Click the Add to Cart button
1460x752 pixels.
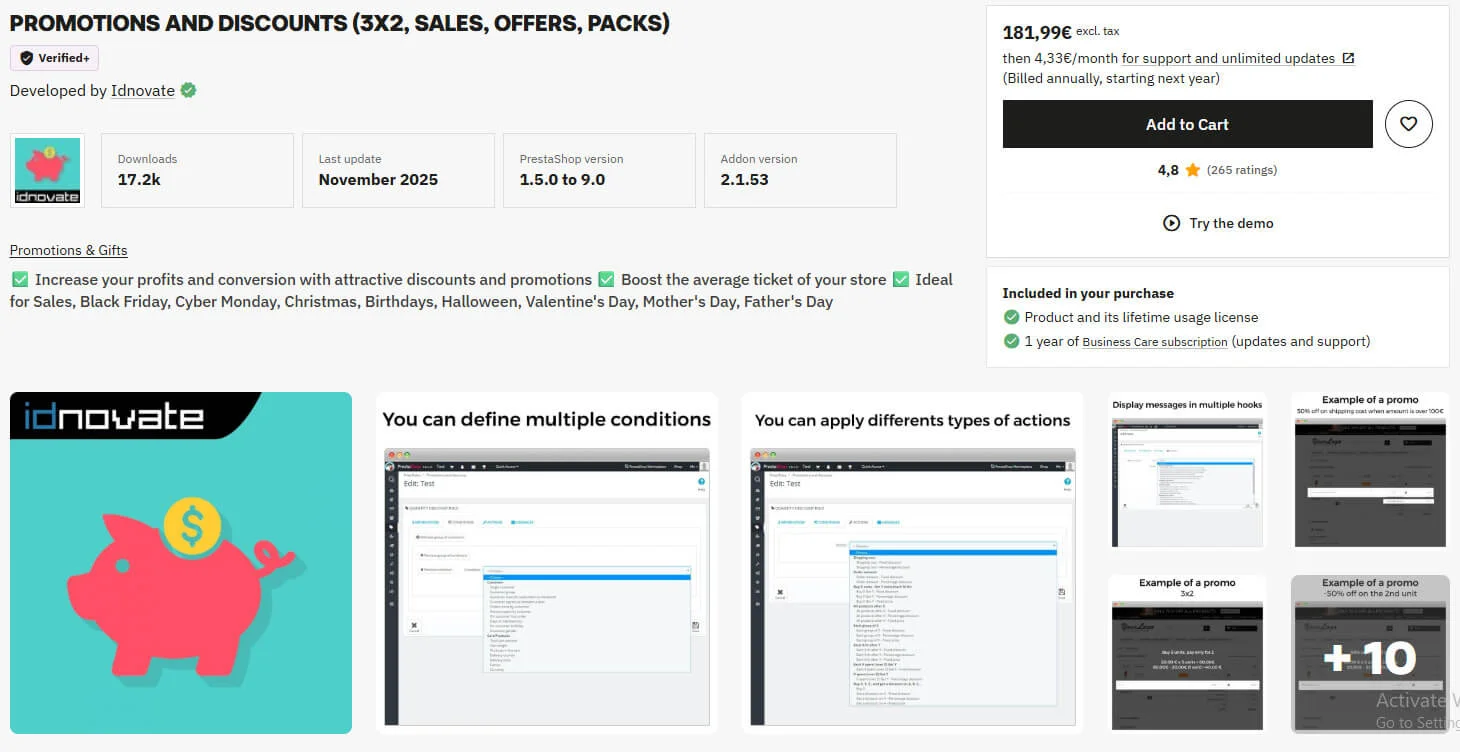(1187, 124)
